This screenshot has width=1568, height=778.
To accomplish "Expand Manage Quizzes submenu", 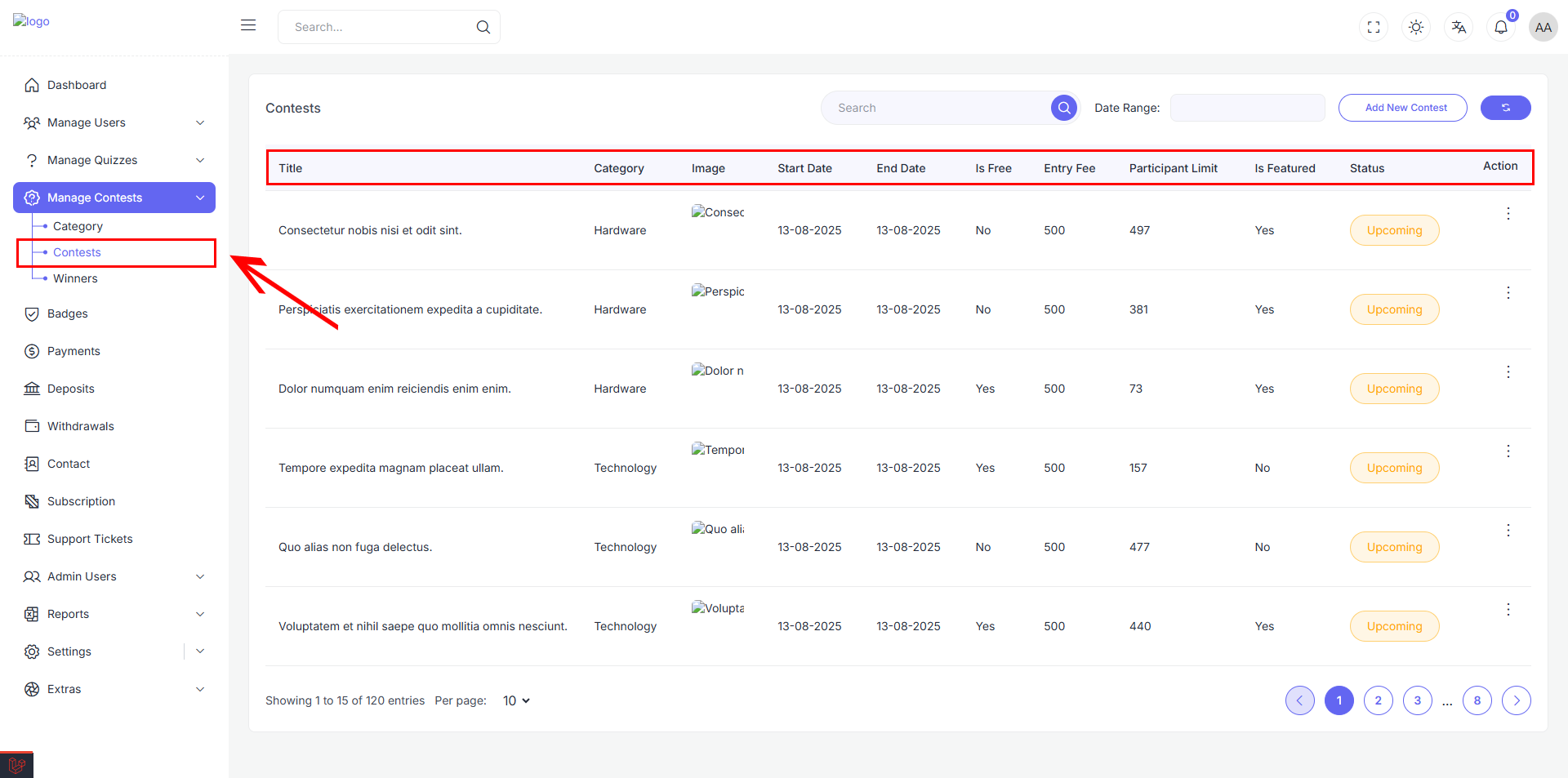I will pyautogui.click(x=114, y=160).
